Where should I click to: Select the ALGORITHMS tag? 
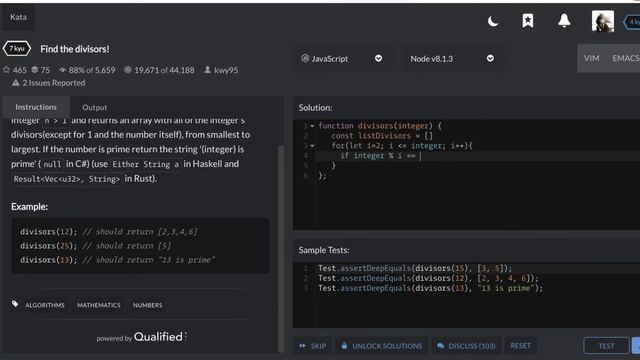click(45, 305)
